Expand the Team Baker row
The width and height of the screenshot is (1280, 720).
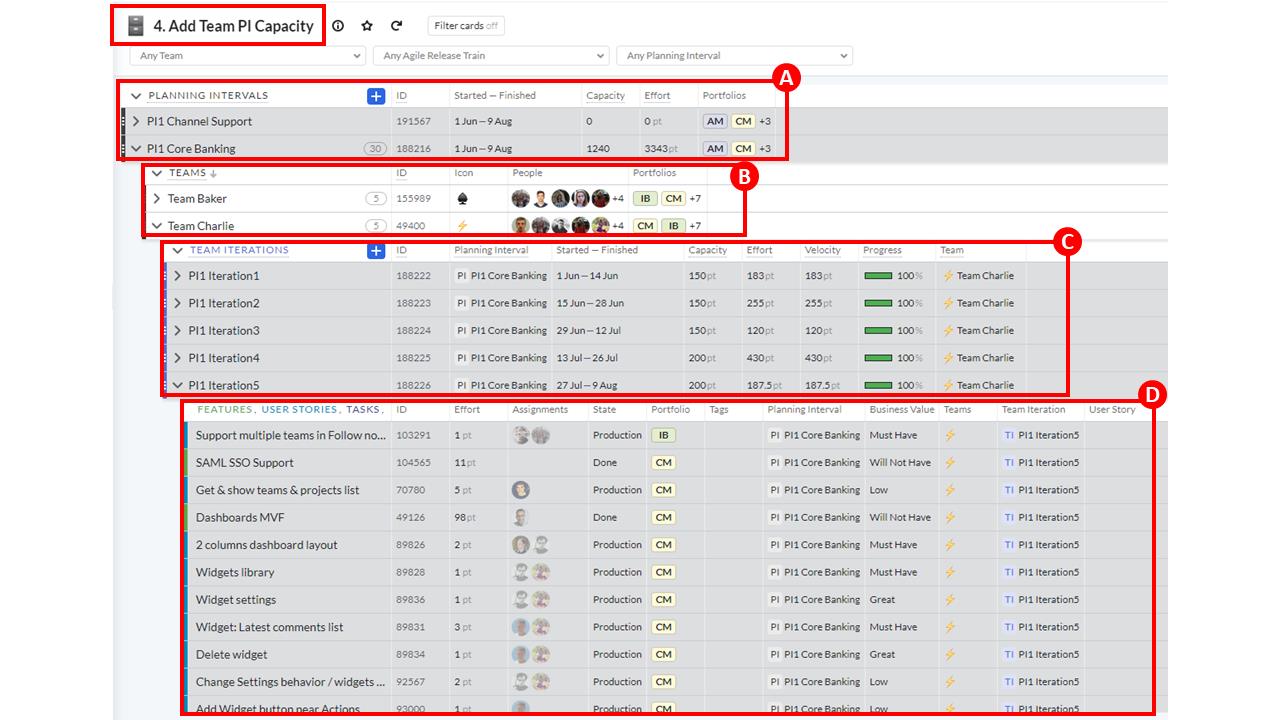pos(157,198)
